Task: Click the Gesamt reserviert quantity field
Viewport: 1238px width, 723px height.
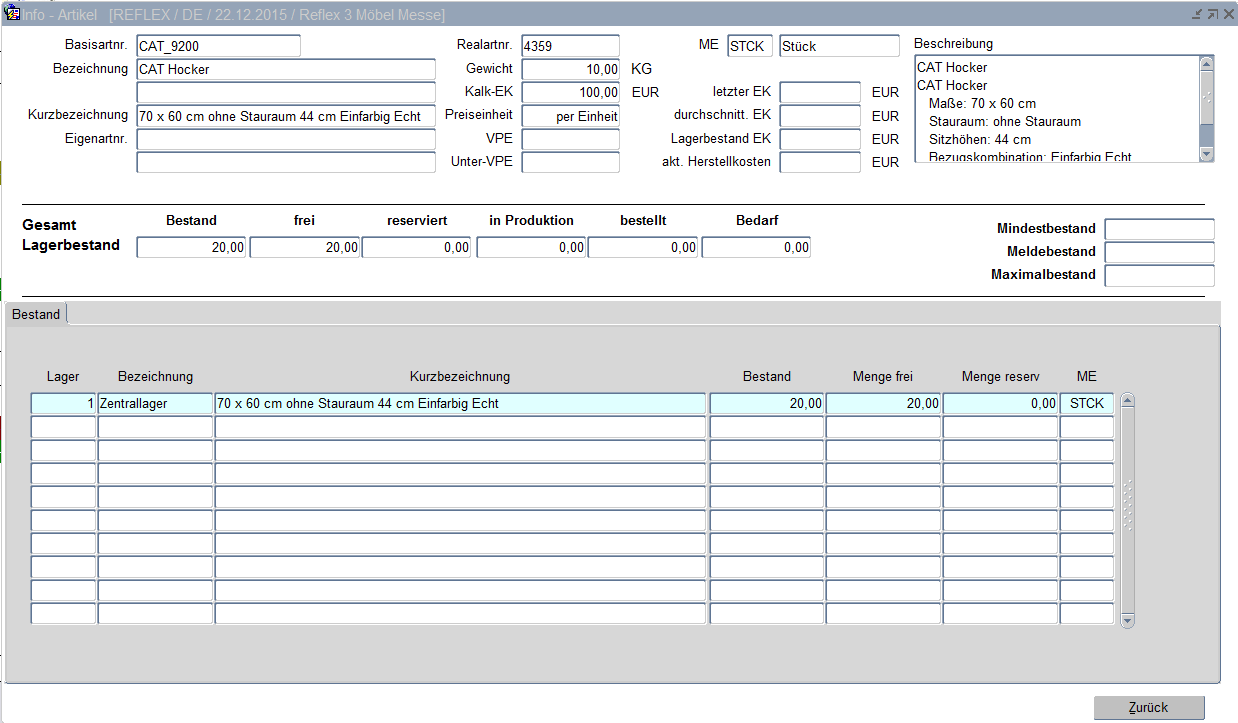Action: (x=416, y=248)
